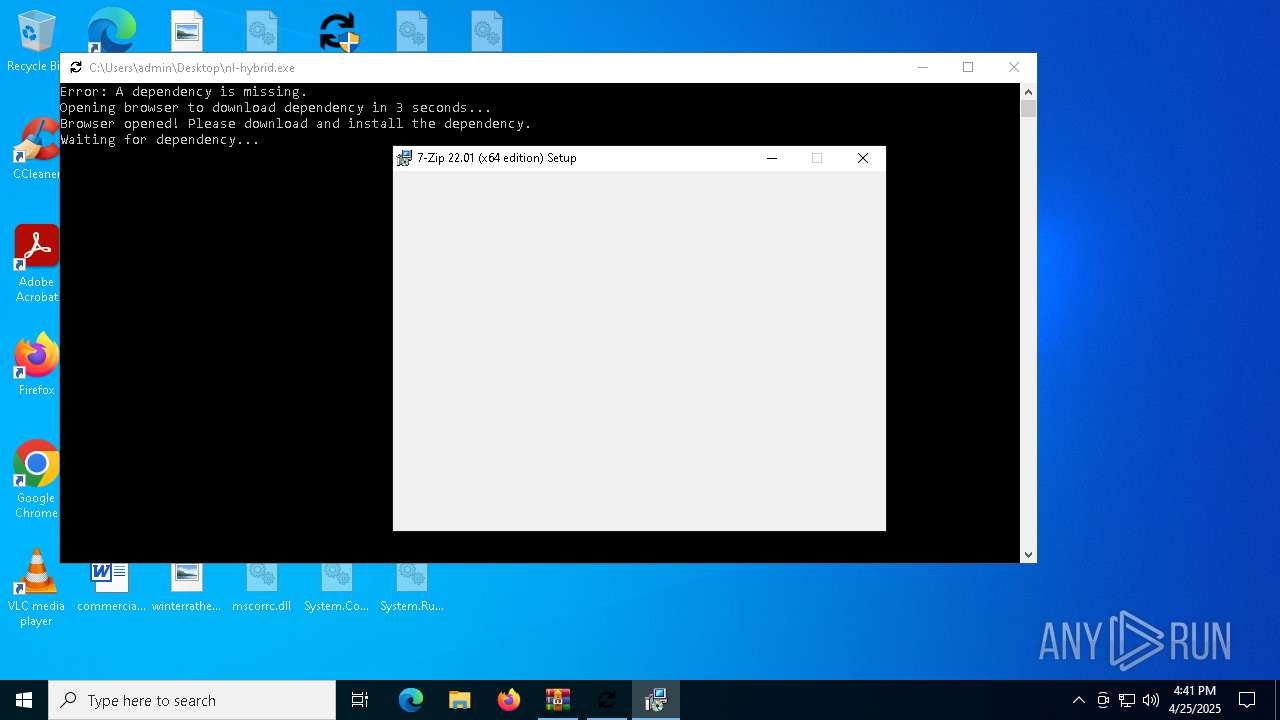Launch Adobe Acrobat from the desktop
Screen dimensions: 1280x720
(x=36, y=264)
